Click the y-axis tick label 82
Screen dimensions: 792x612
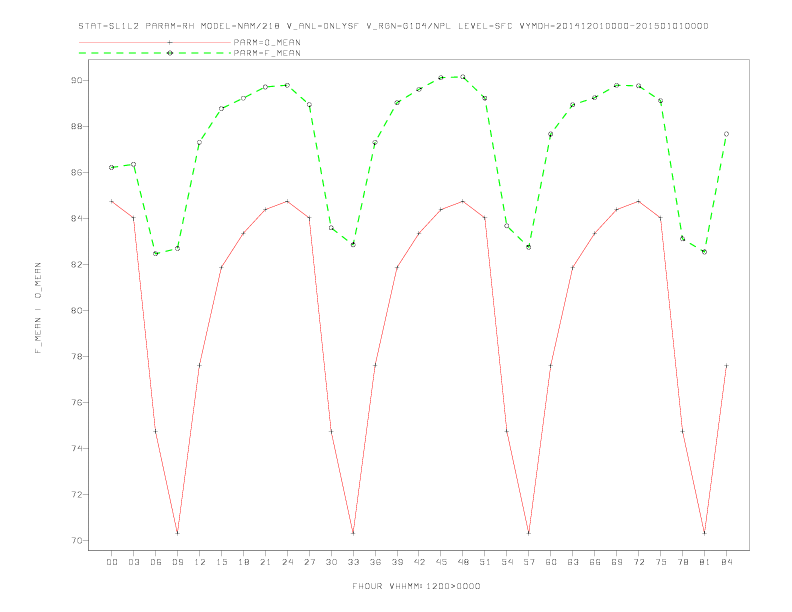click(77, 264)
